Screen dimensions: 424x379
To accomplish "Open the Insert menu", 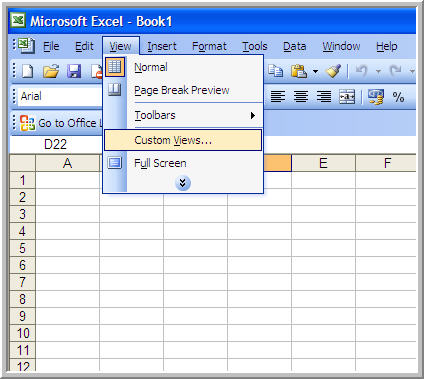I will pyautogui.click(x=162, y=46).
